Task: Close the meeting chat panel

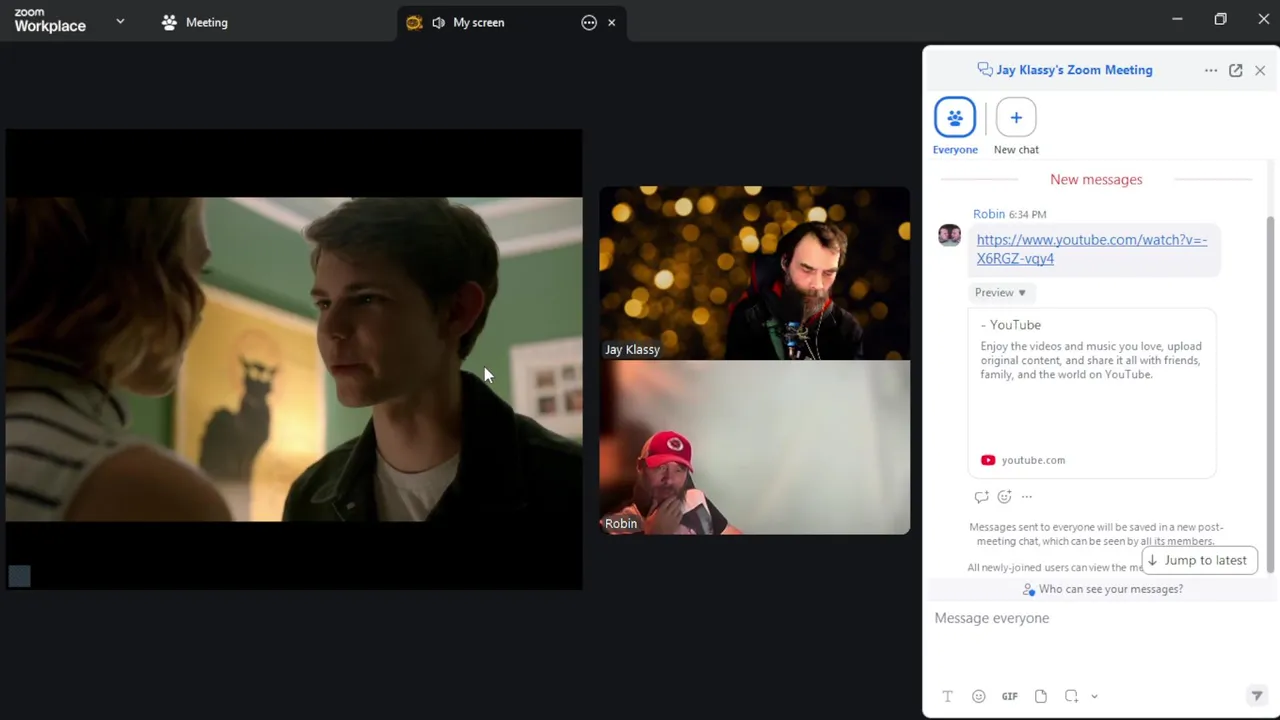Action: [x=1260, y=70]
